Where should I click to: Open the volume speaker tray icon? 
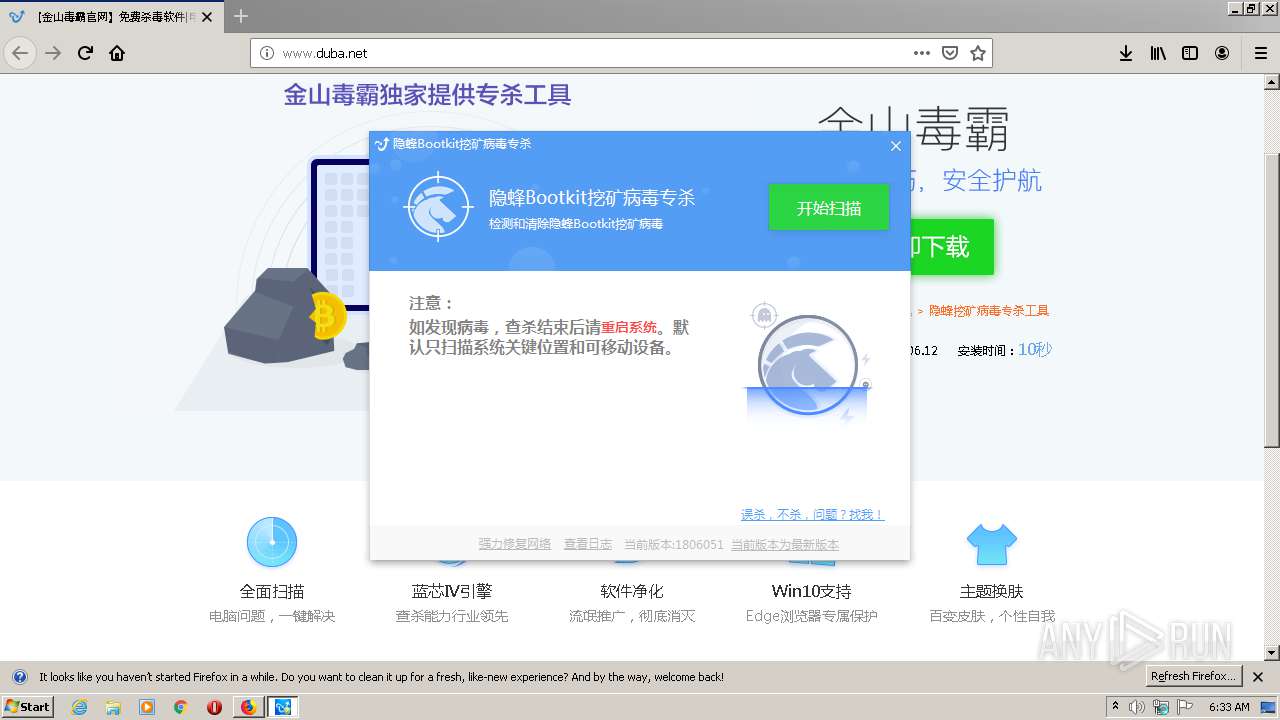tap(1138, 707)
